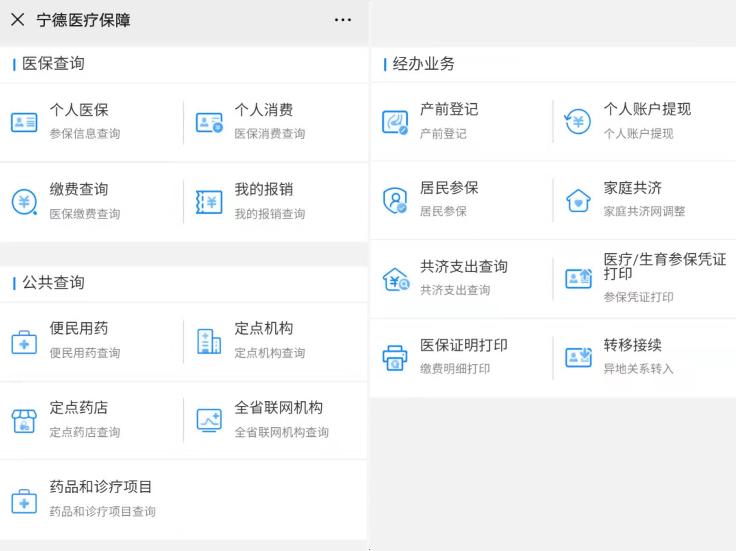Click the 公共查询 section heading
Viewport: 736px width, 551px height.
[53, 283]
